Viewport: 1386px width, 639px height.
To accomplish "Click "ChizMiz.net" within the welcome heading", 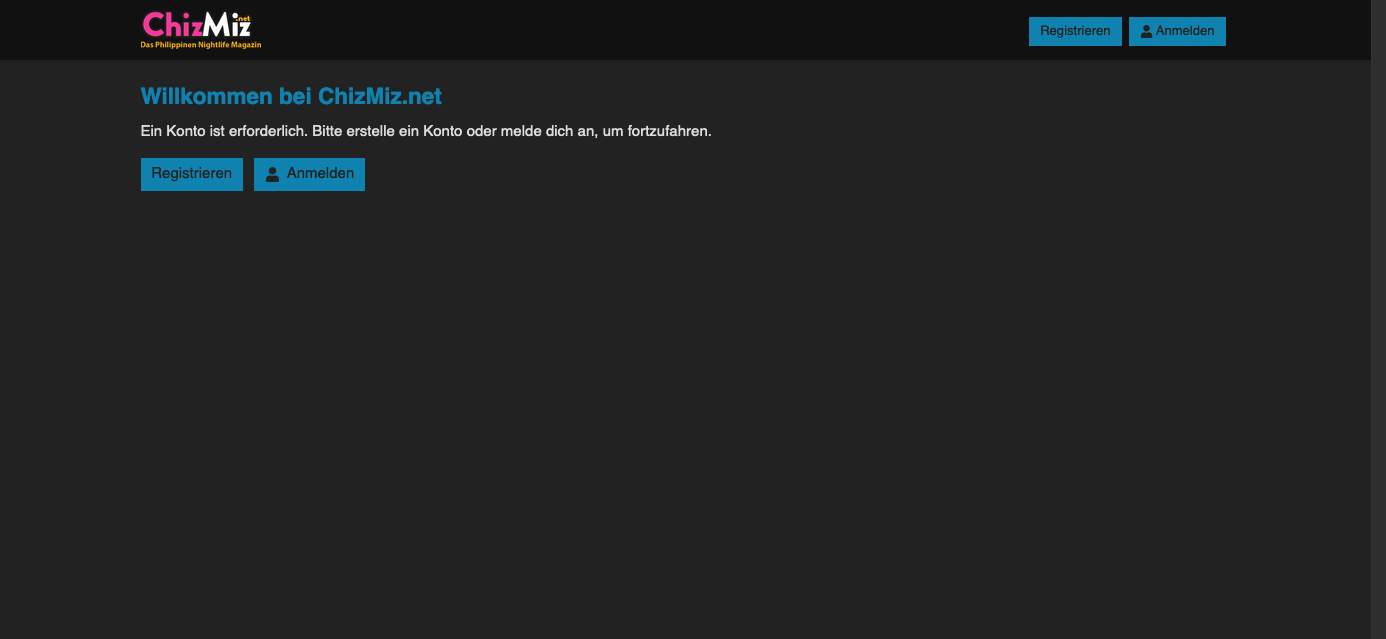I will 380,96.
